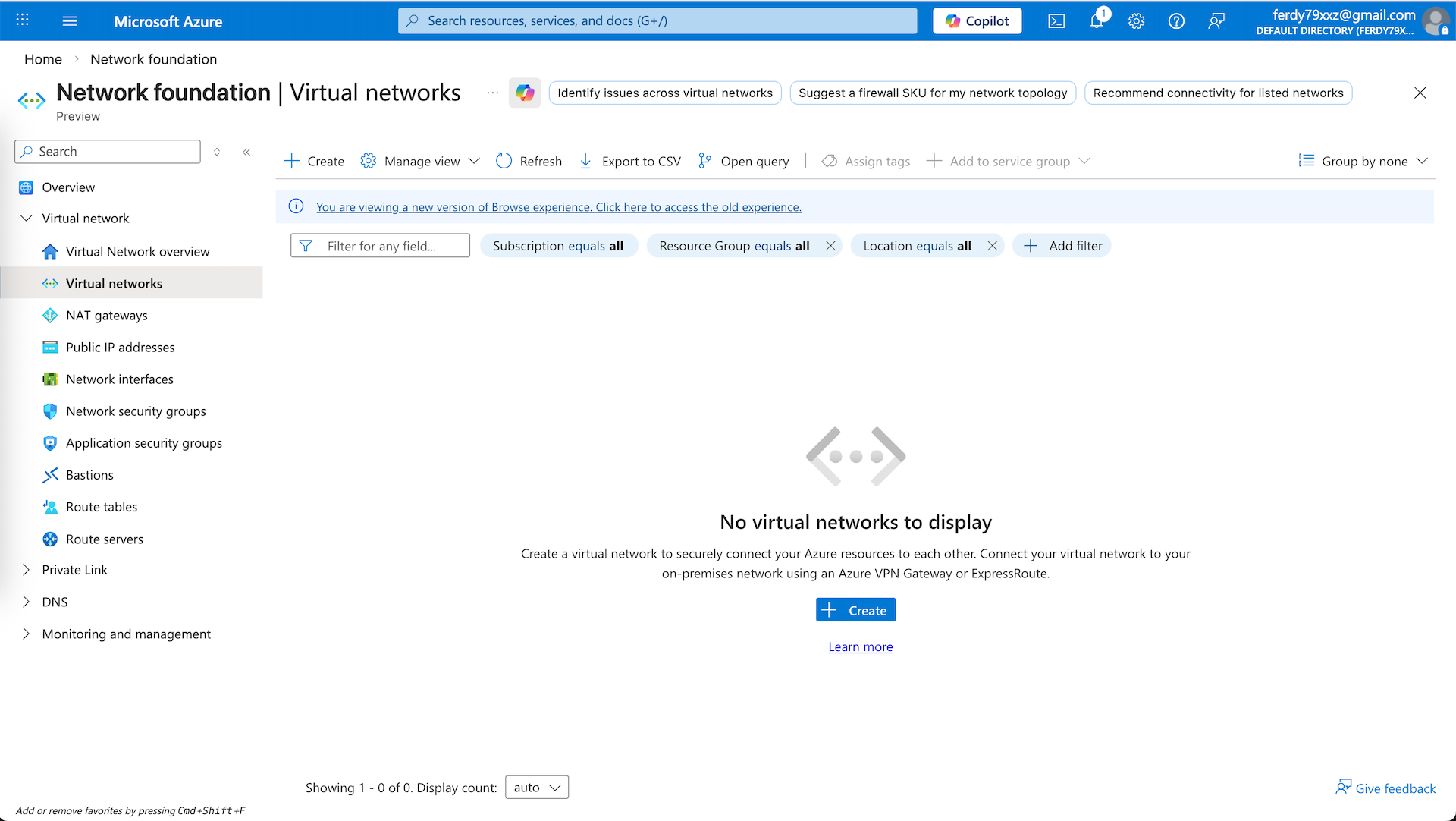Open the feedback icon in header
This screenshot has width=1456, height=821.
[x=1216, y=21]
